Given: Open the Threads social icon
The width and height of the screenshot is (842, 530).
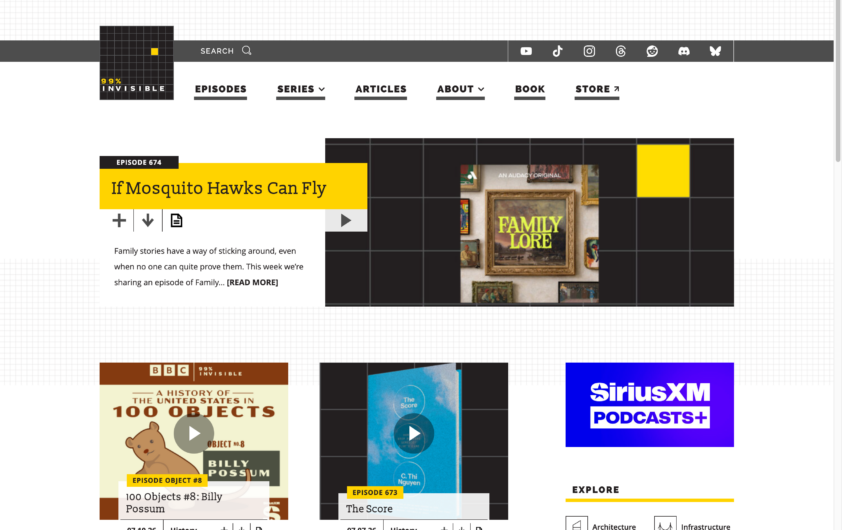Looking at the screenshot, I should [620, 51].
